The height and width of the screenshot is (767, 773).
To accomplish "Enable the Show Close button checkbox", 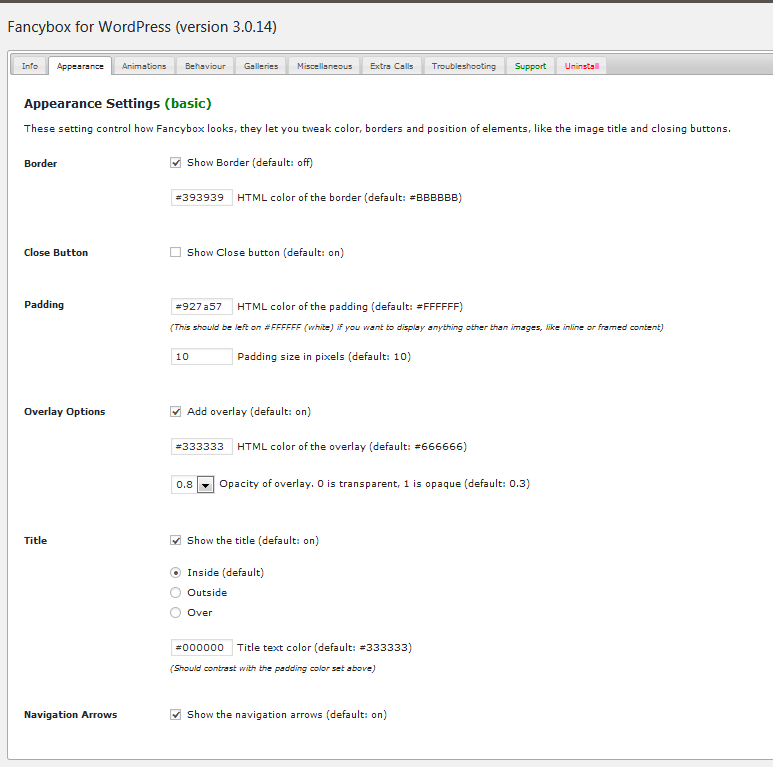I will tap(176, 252).
